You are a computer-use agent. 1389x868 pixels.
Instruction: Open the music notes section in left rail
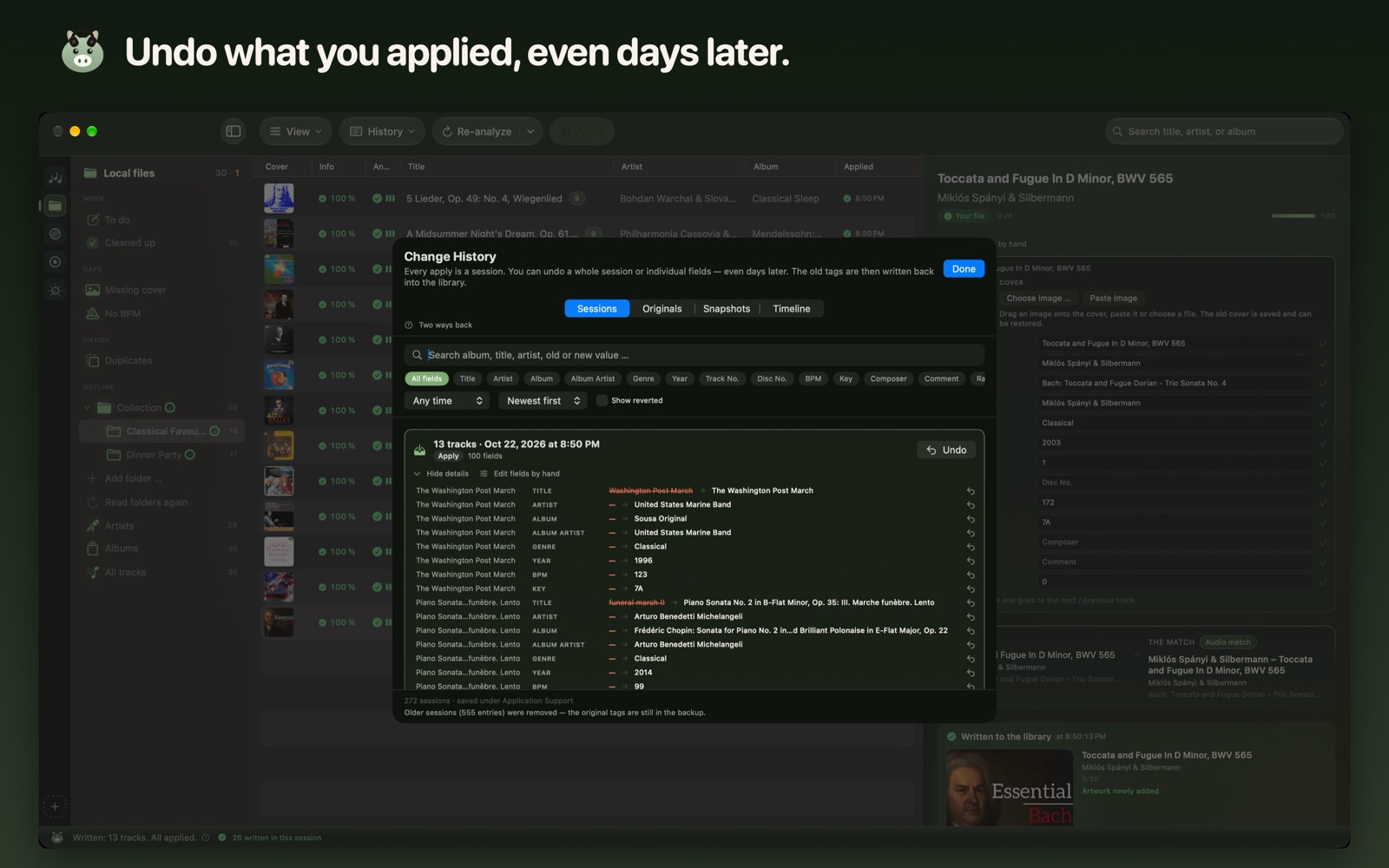point(55,177)
